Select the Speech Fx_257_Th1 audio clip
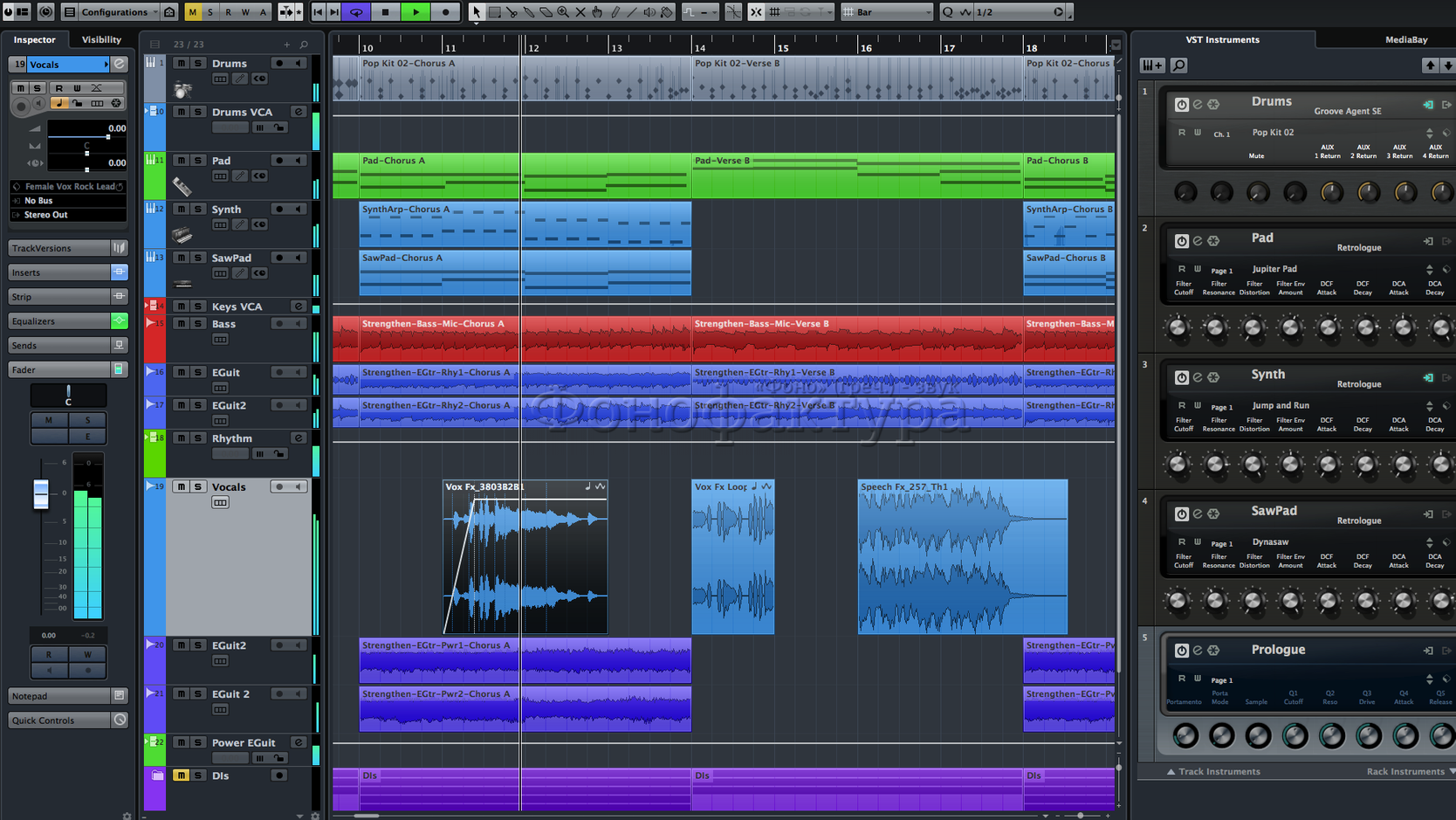 [962, 556]
